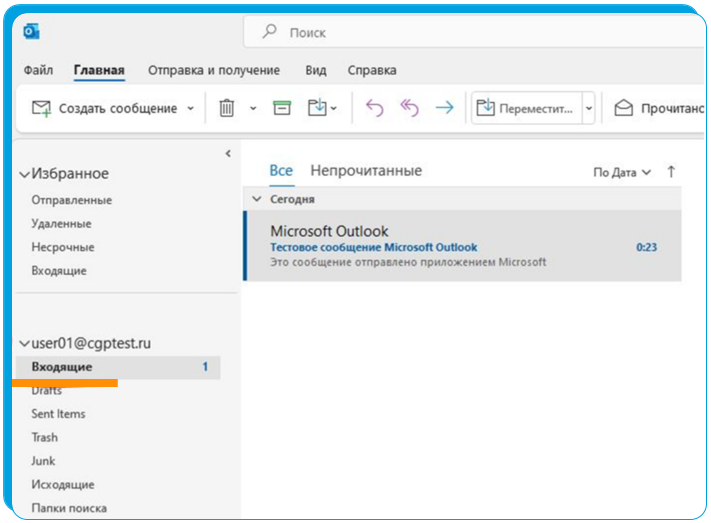Collapse the Сегодня message group
Image resolution: width=711 pixels, height=523 pixels.
[257, 199]
